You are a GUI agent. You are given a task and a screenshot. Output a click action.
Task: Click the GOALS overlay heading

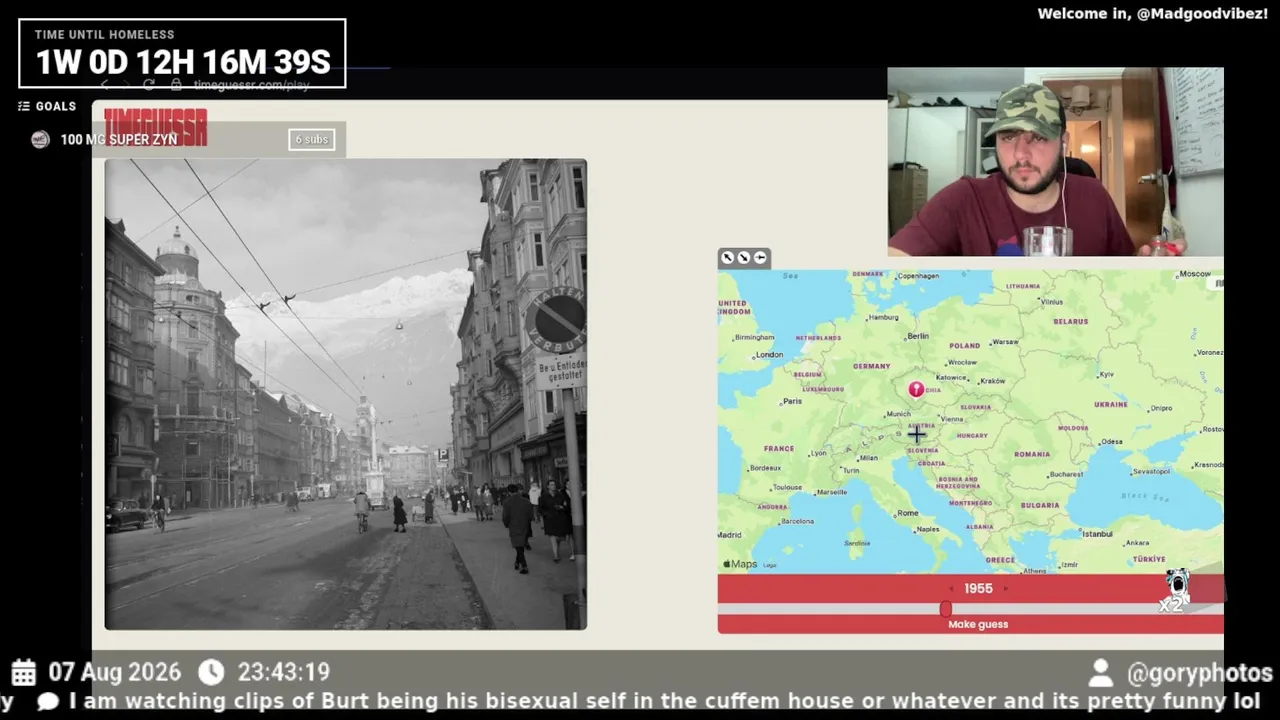point(56,106)
